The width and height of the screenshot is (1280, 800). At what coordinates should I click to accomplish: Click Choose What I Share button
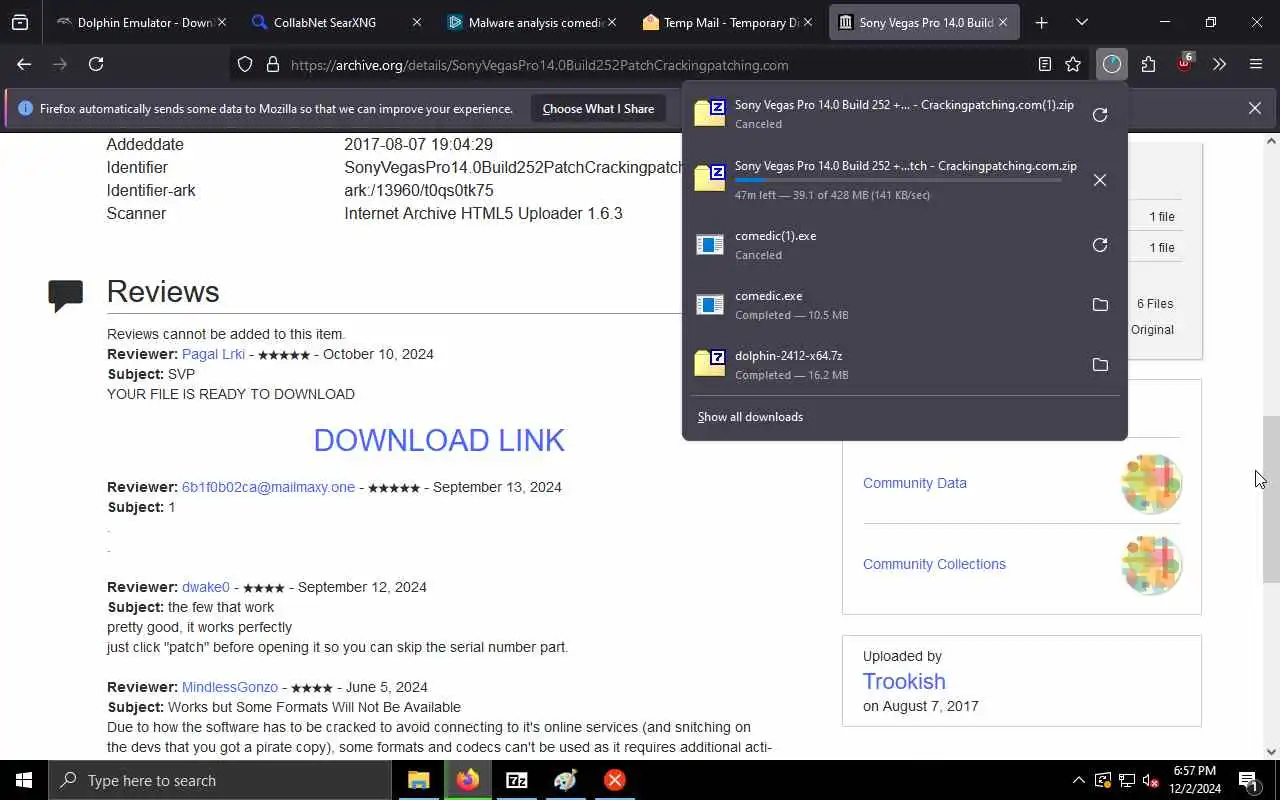[x=598, y=108]
